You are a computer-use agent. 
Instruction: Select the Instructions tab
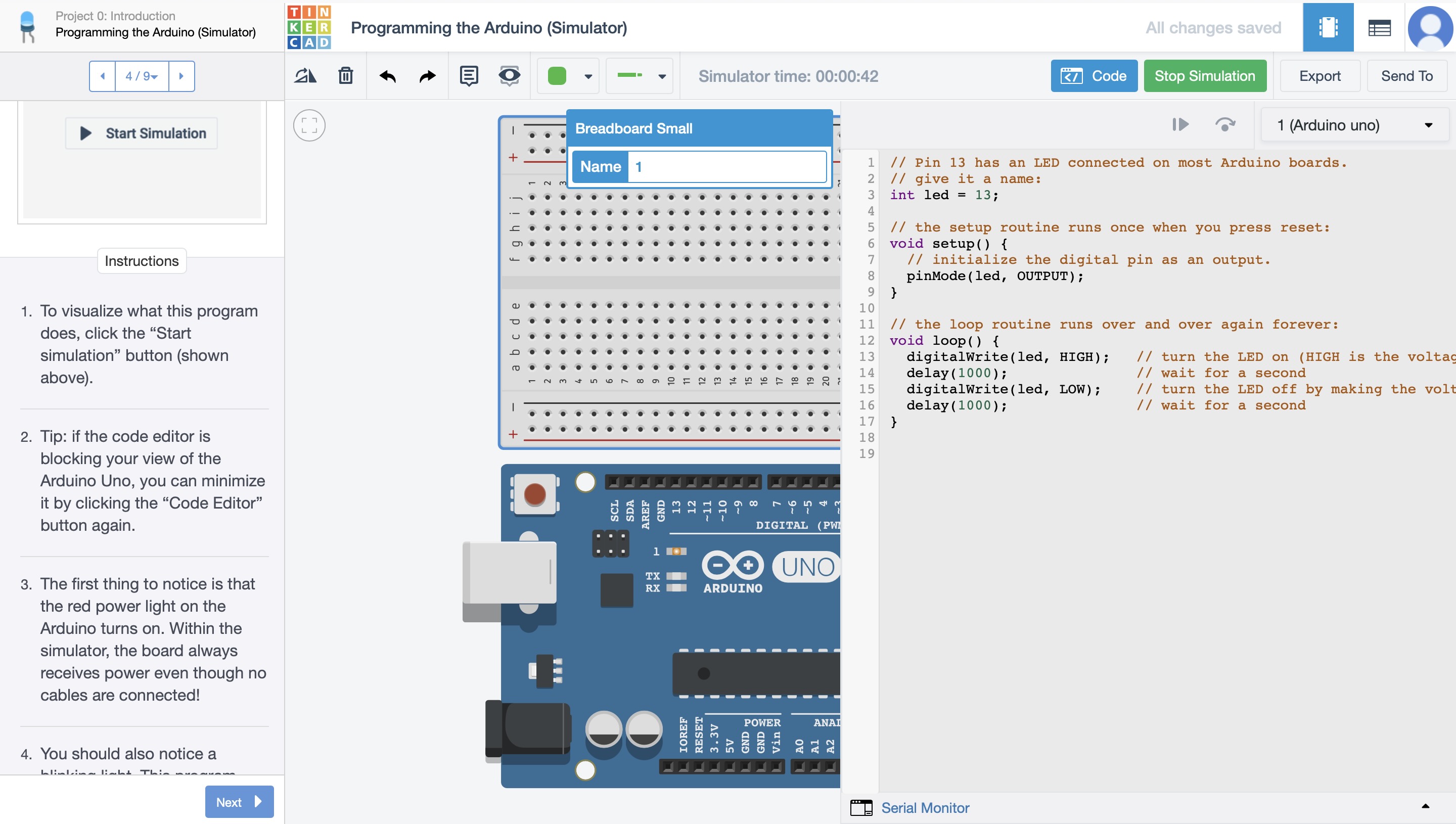(x=142, y=260)
